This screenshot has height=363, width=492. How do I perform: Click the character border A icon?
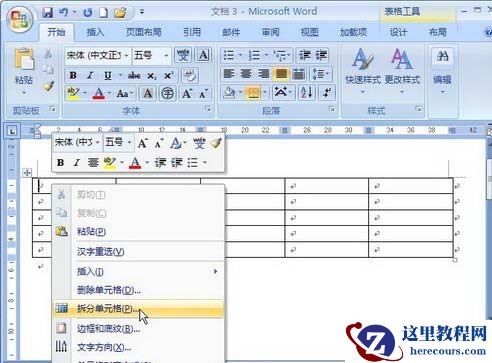click(x=203, y=55)
